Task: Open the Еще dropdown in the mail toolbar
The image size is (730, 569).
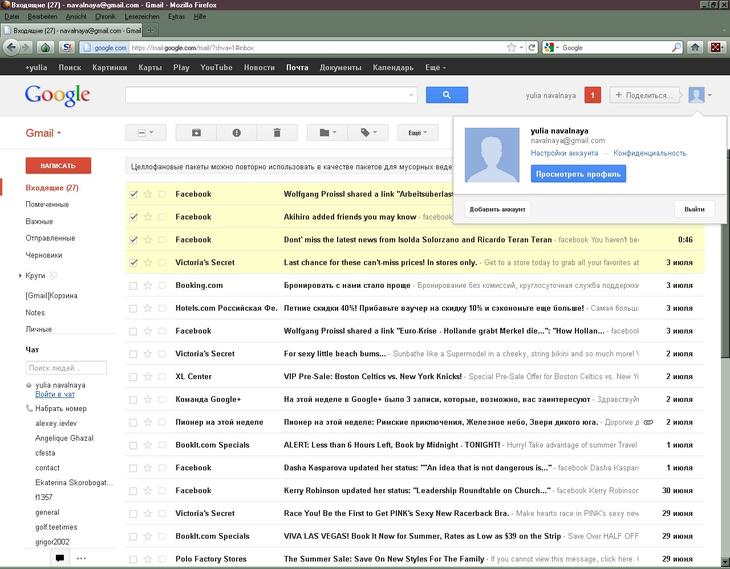Action: point(418,133)
